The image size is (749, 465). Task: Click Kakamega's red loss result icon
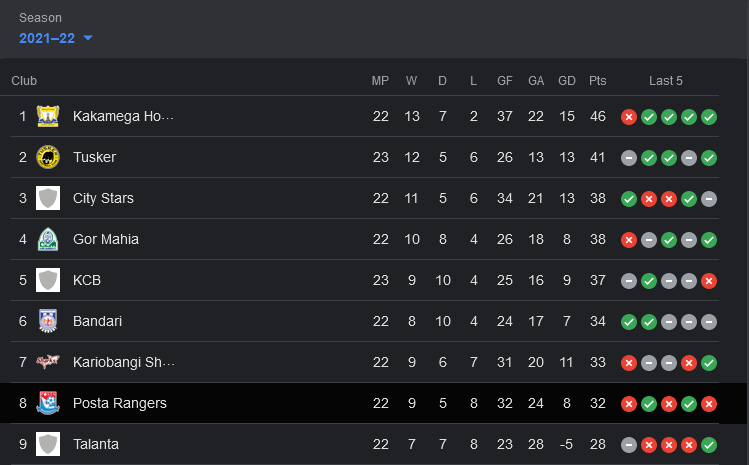629,117
